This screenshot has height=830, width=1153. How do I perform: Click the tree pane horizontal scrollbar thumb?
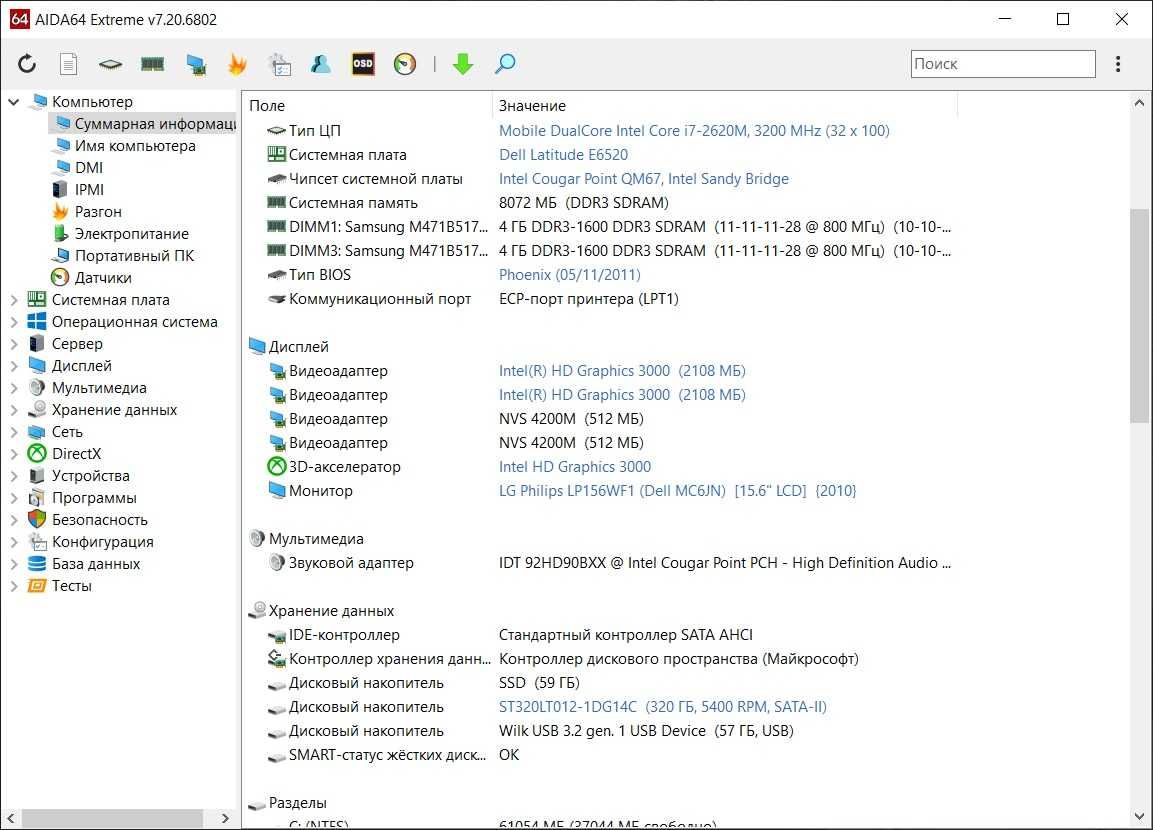click(x=112, y=818)
